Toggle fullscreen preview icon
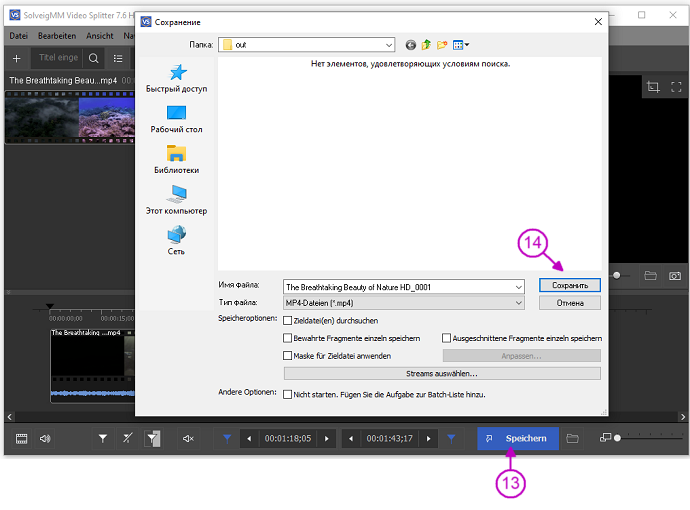Image resolution: width=690 pixels, height=510 pixels. click(x=676, y=87)
